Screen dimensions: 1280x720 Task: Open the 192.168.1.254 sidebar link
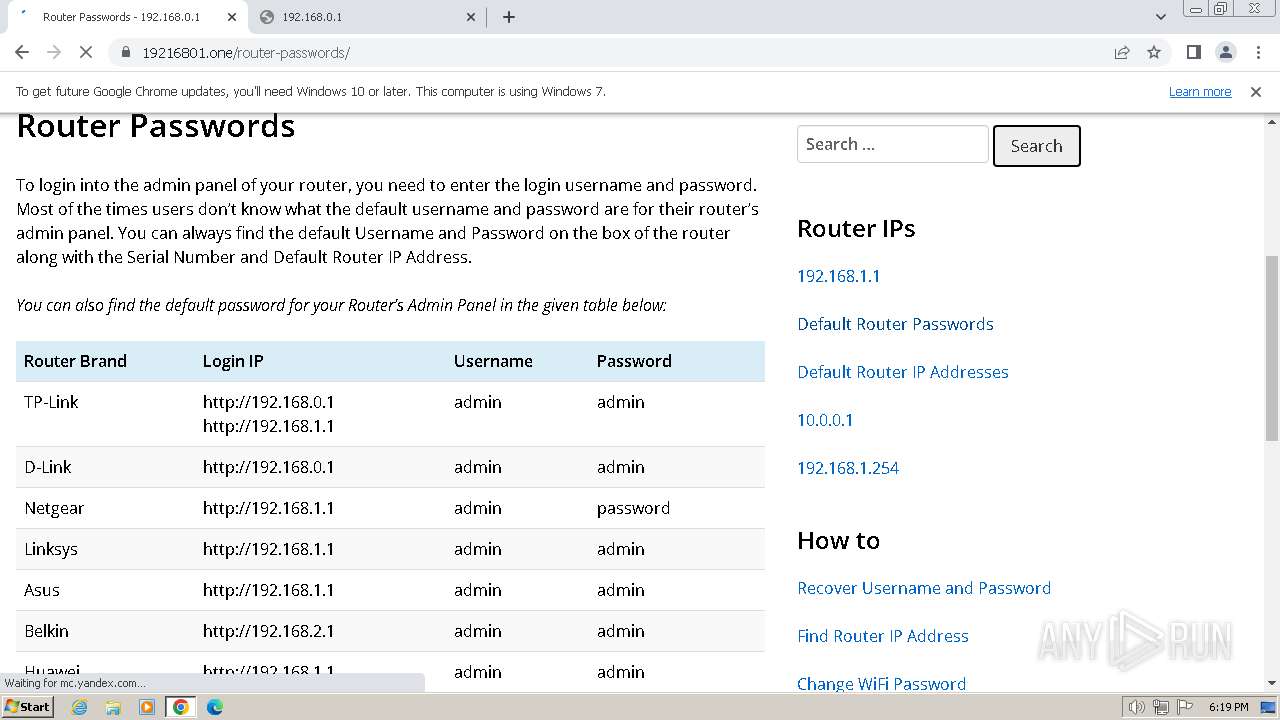pyautogui.click(x=848, y=468)
